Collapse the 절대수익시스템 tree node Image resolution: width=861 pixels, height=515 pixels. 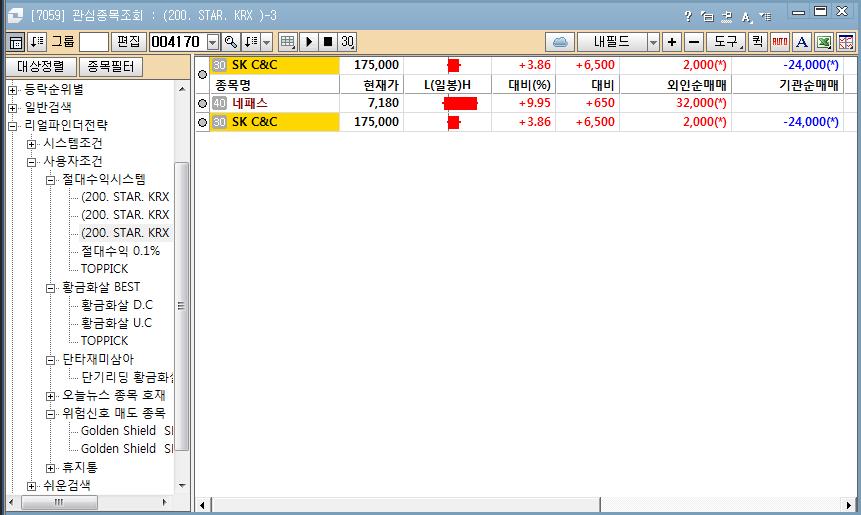(x=50, y=180)
